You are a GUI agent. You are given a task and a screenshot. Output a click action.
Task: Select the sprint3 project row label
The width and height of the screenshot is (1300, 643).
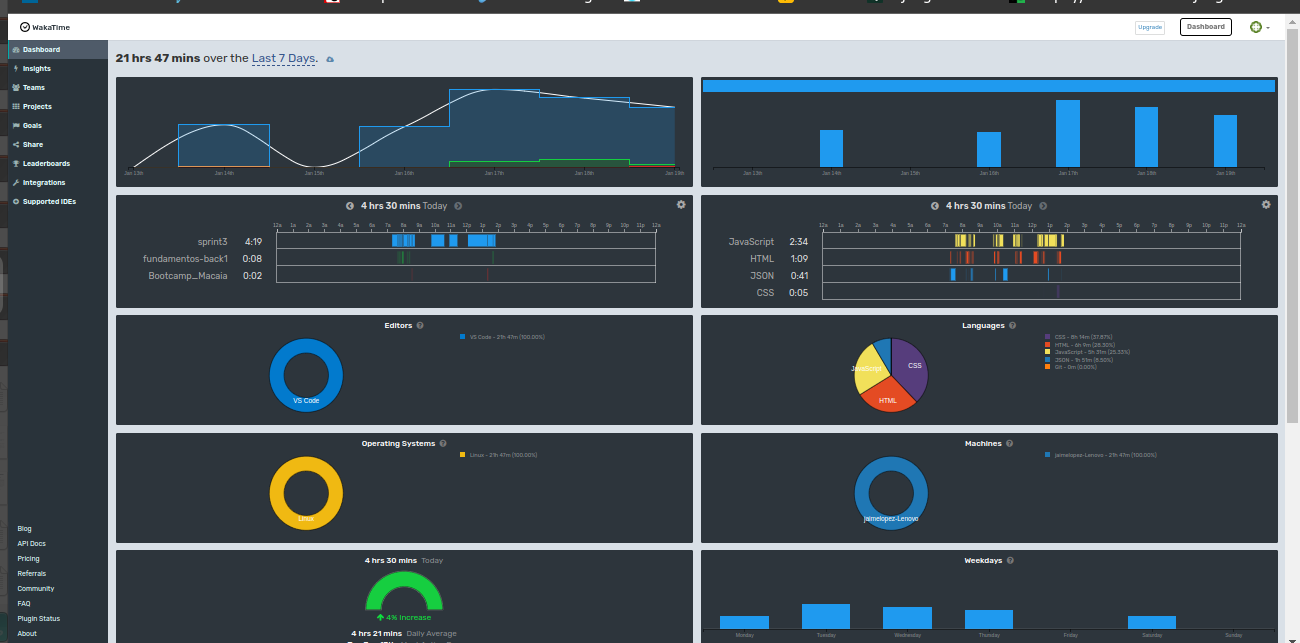coord(212,241)
